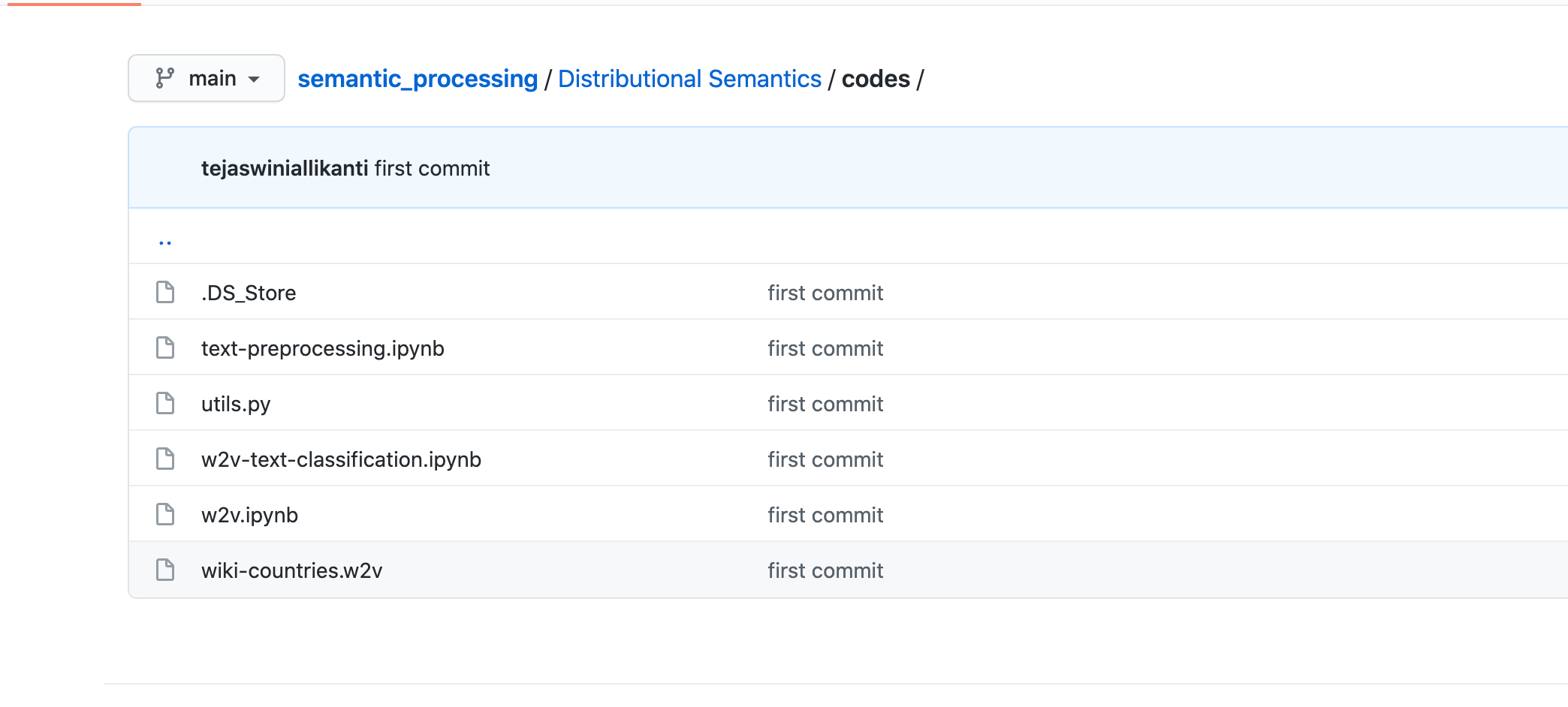View latest first commit in header
Viewport: 1568px width, 707px height.
[x=432, y=168]
